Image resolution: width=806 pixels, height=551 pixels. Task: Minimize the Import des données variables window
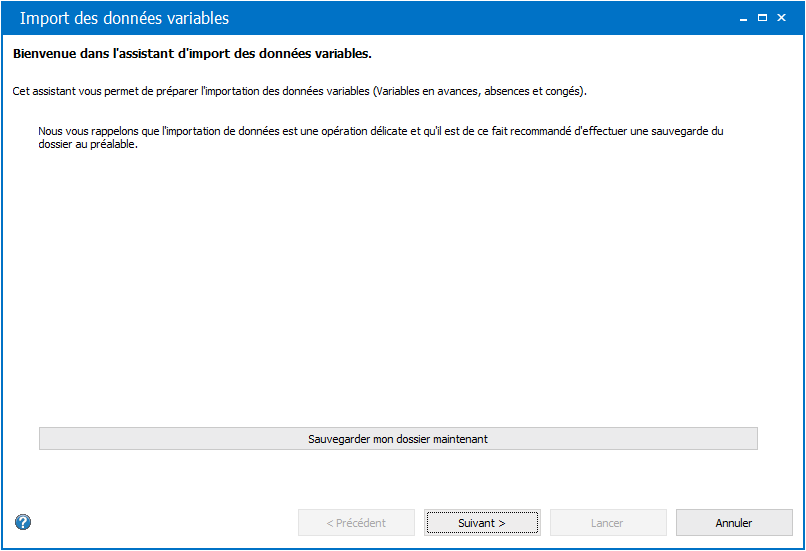point(743,18)
